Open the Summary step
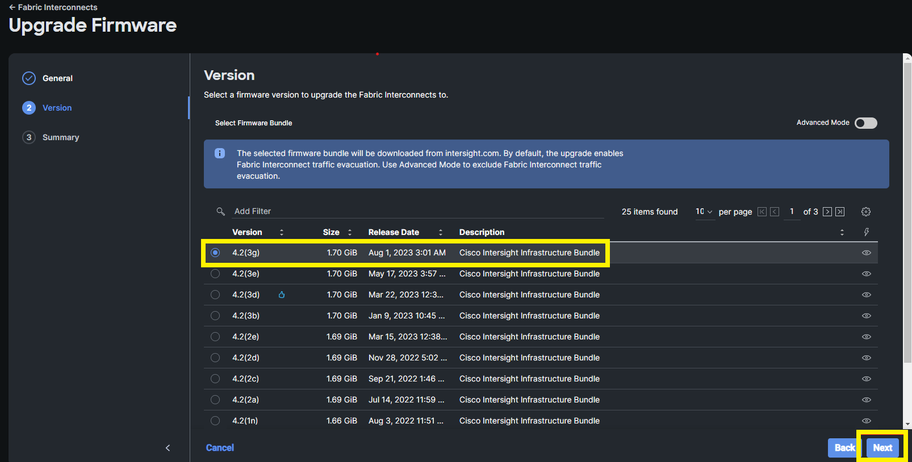The width and height of the screenshot is (912, 462). pos(60,137)
